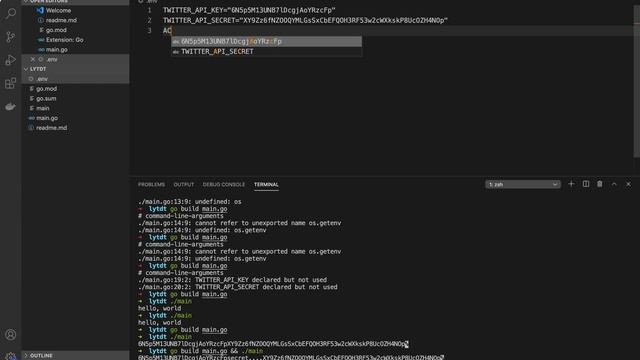Accept the API key value suggestion
The height and width of the screenshot is (360, 640).
(266, 41)
